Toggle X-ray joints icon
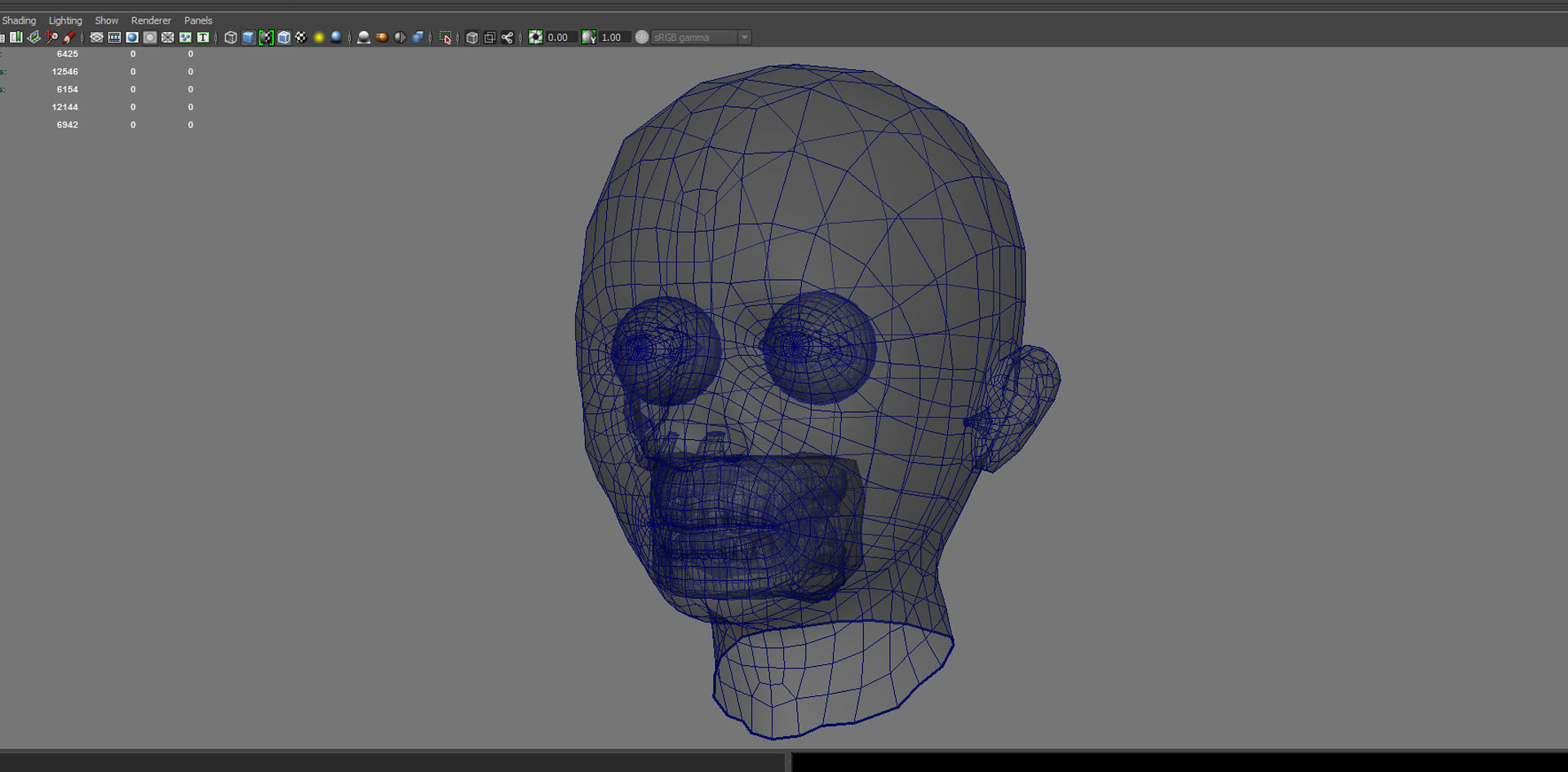 [x=507, y=38]
